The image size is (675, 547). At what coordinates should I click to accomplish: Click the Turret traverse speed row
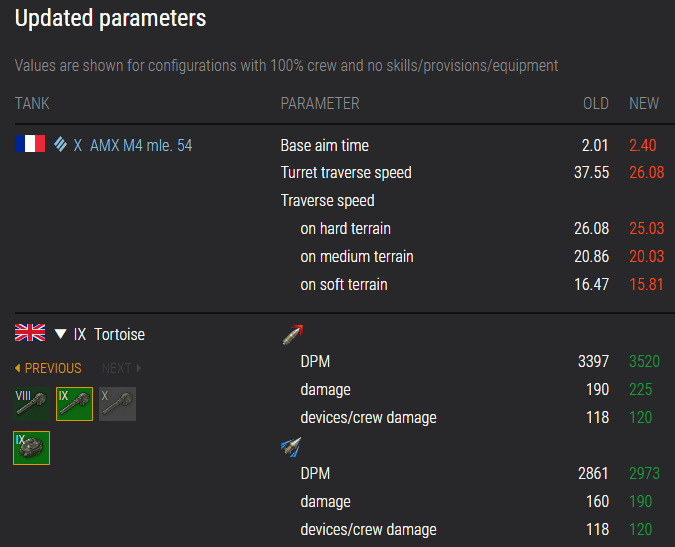(346, 173)
